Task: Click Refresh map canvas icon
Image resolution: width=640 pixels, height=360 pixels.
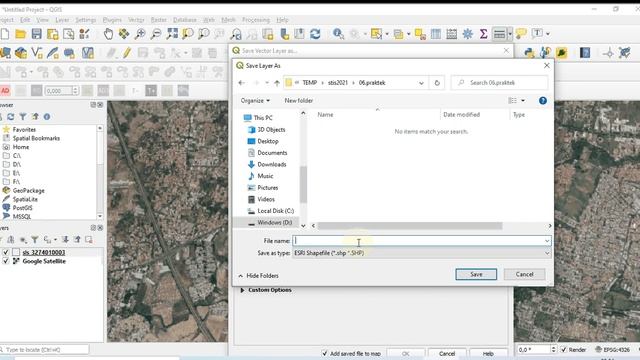Action: click(315, 34)
